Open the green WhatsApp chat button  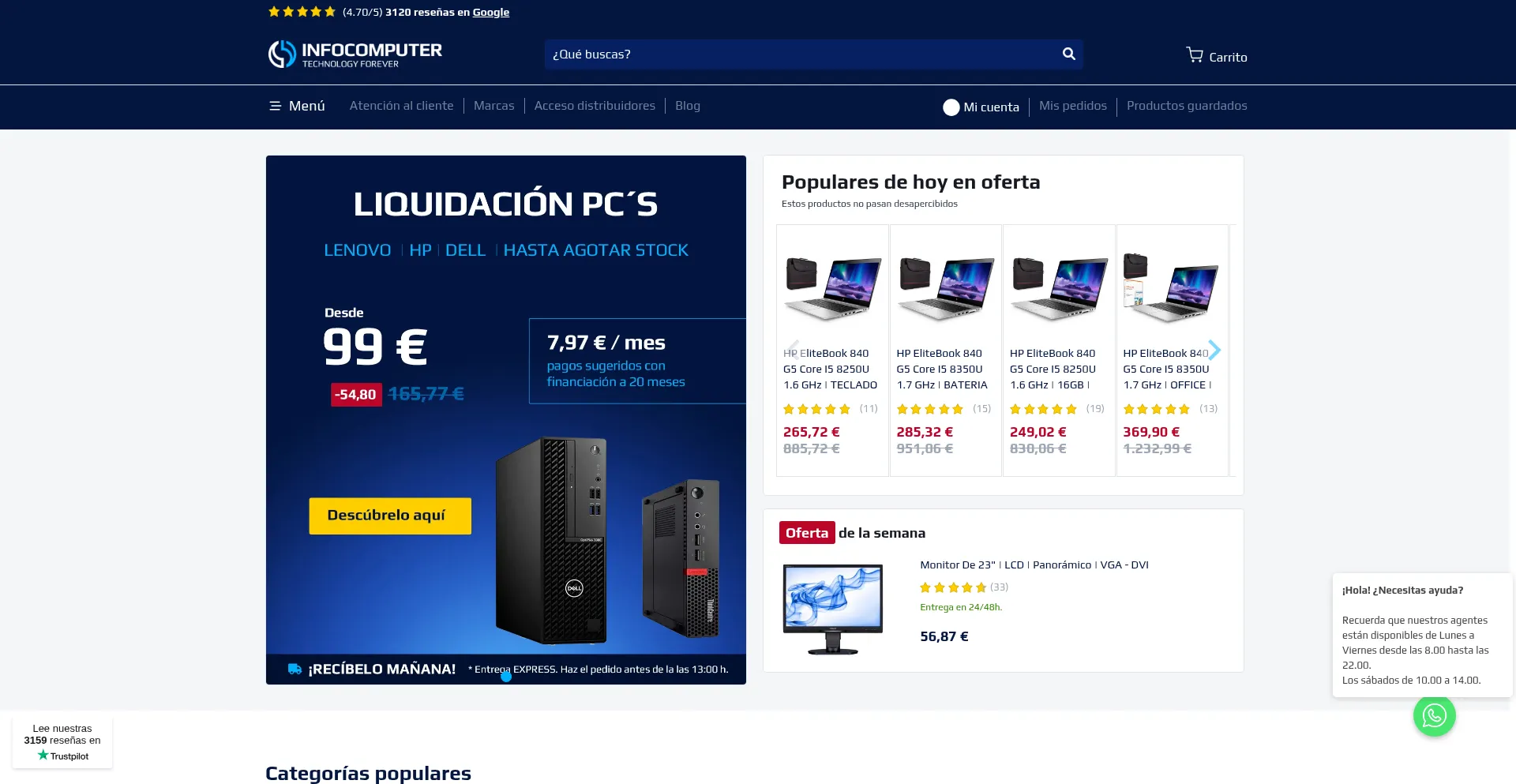click(x=1434, y=715)
